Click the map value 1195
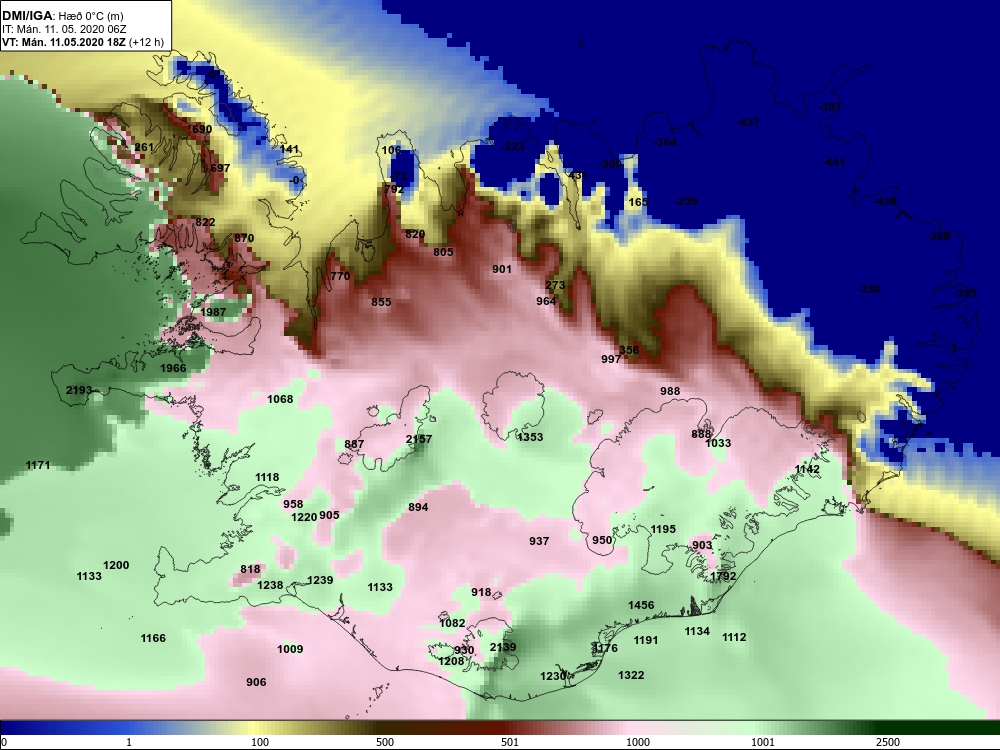This screenshot has width=1000, height=750. click(x=663, y=529)
